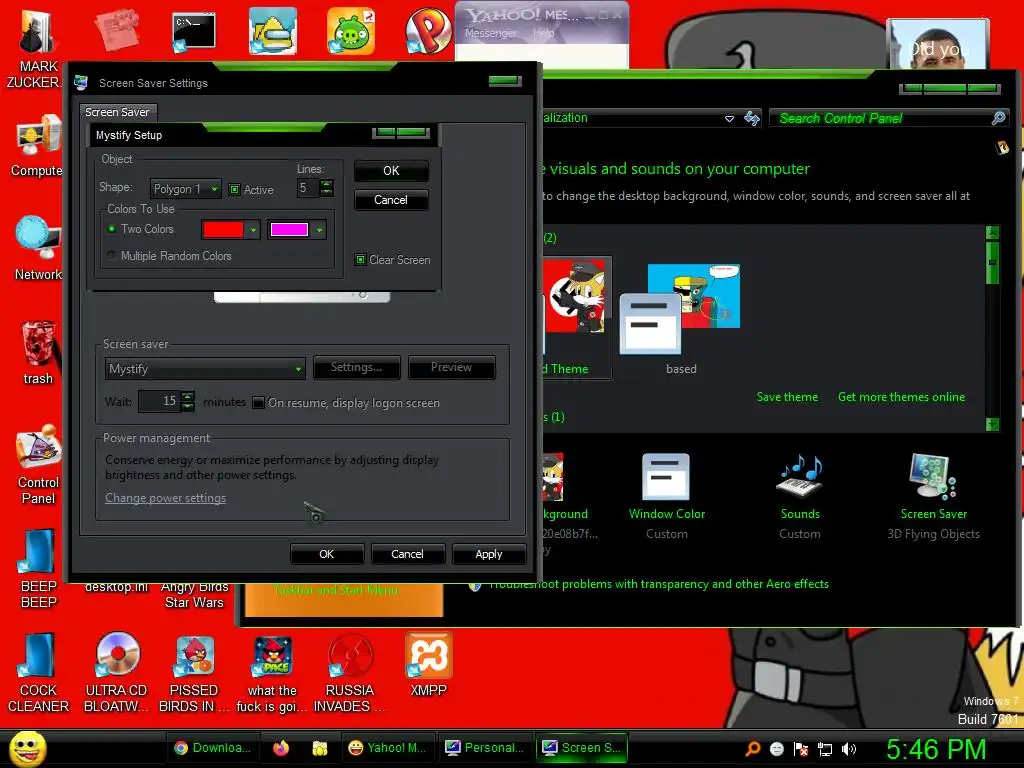This screenshot has width=1024, height=768.
Task: Open the Firefox icon on the taskbar
Action: [x=281, y=748]
